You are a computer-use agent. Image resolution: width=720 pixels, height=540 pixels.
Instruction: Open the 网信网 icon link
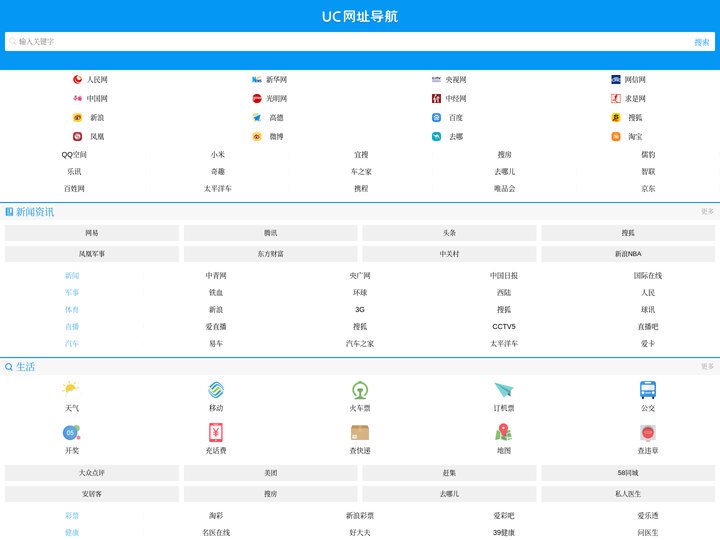[616, 79]
